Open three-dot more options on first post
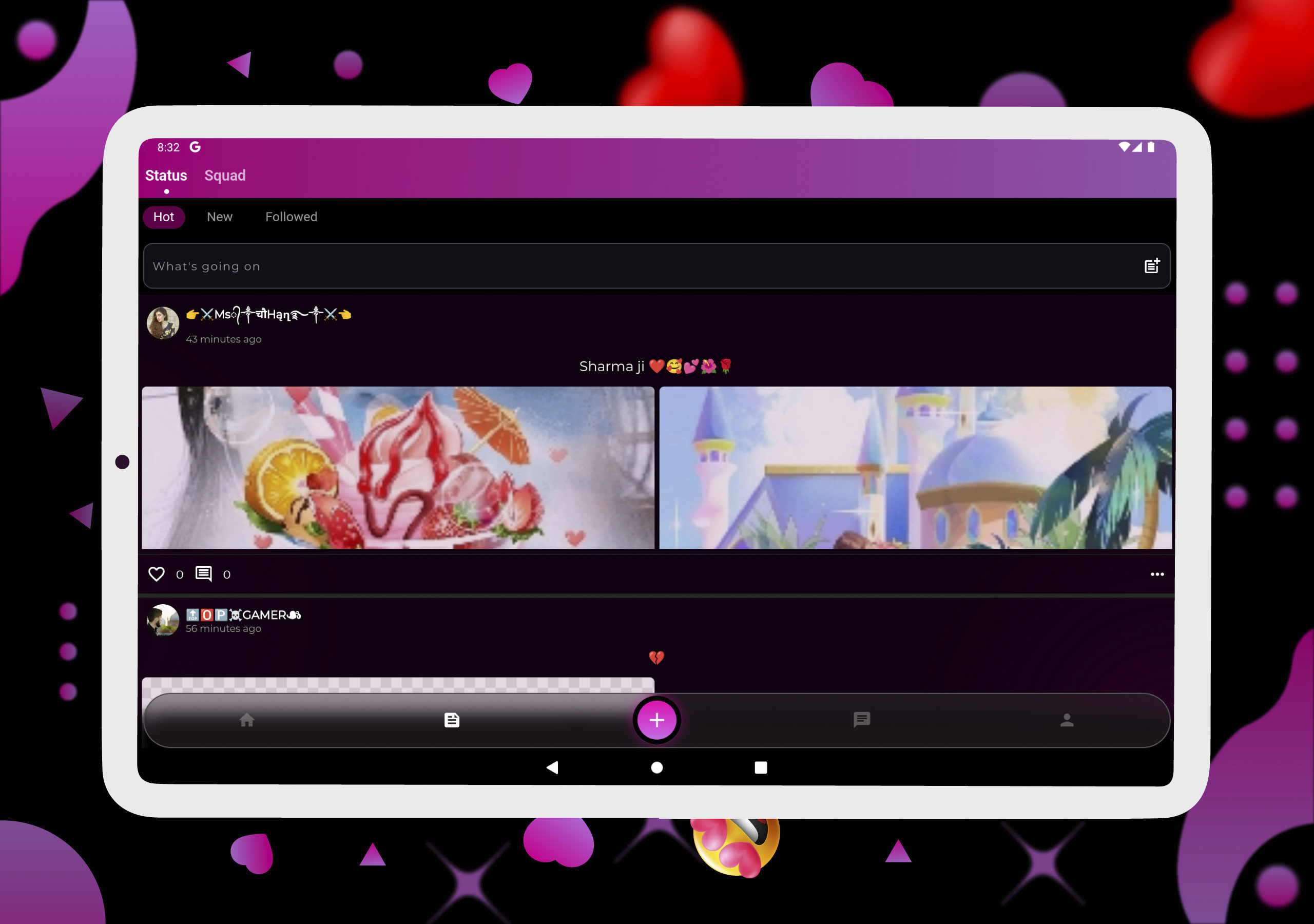This screenshot has height=924, width=1314. [1156, 574]
